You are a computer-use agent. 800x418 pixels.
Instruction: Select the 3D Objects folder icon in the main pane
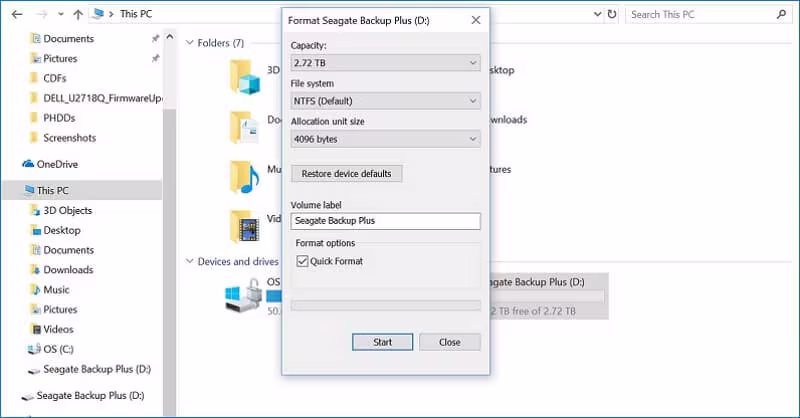point(245,77)
